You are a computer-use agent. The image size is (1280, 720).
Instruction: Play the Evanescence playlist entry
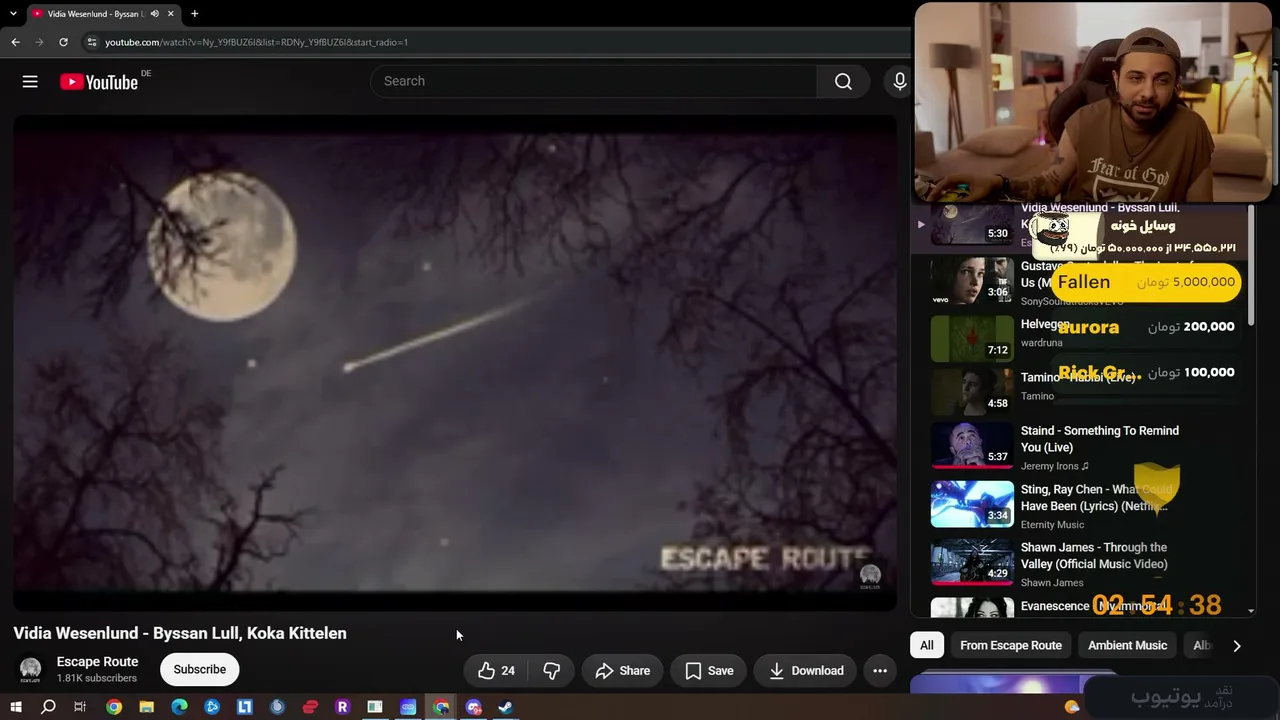click(1080, 607)
